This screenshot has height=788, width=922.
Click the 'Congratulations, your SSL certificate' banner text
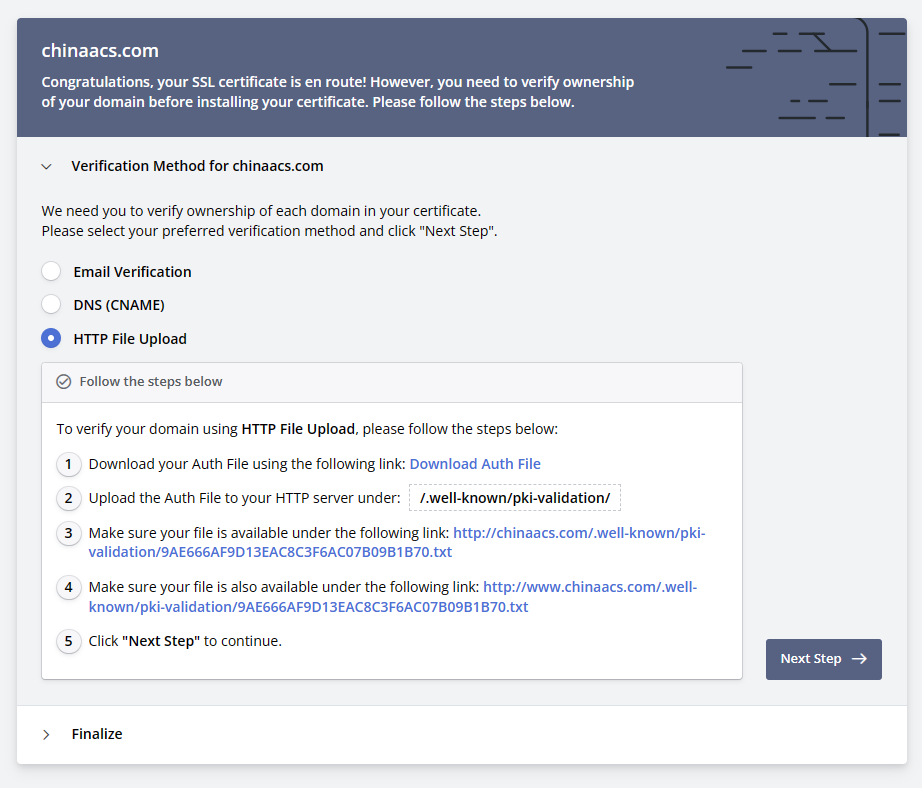(338, 92)
